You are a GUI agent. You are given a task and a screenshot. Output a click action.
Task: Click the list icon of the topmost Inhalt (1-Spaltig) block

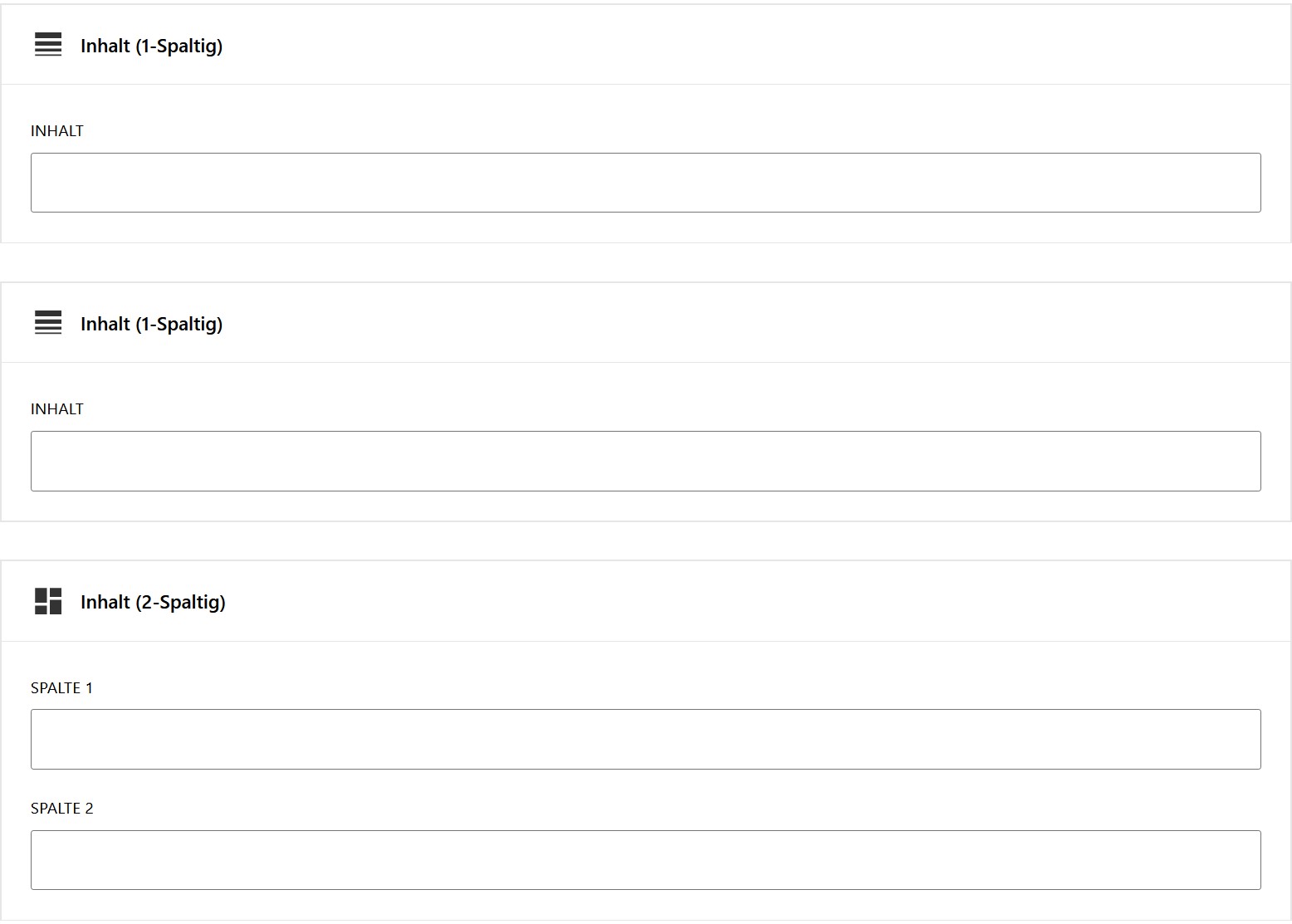coord(48,45)
